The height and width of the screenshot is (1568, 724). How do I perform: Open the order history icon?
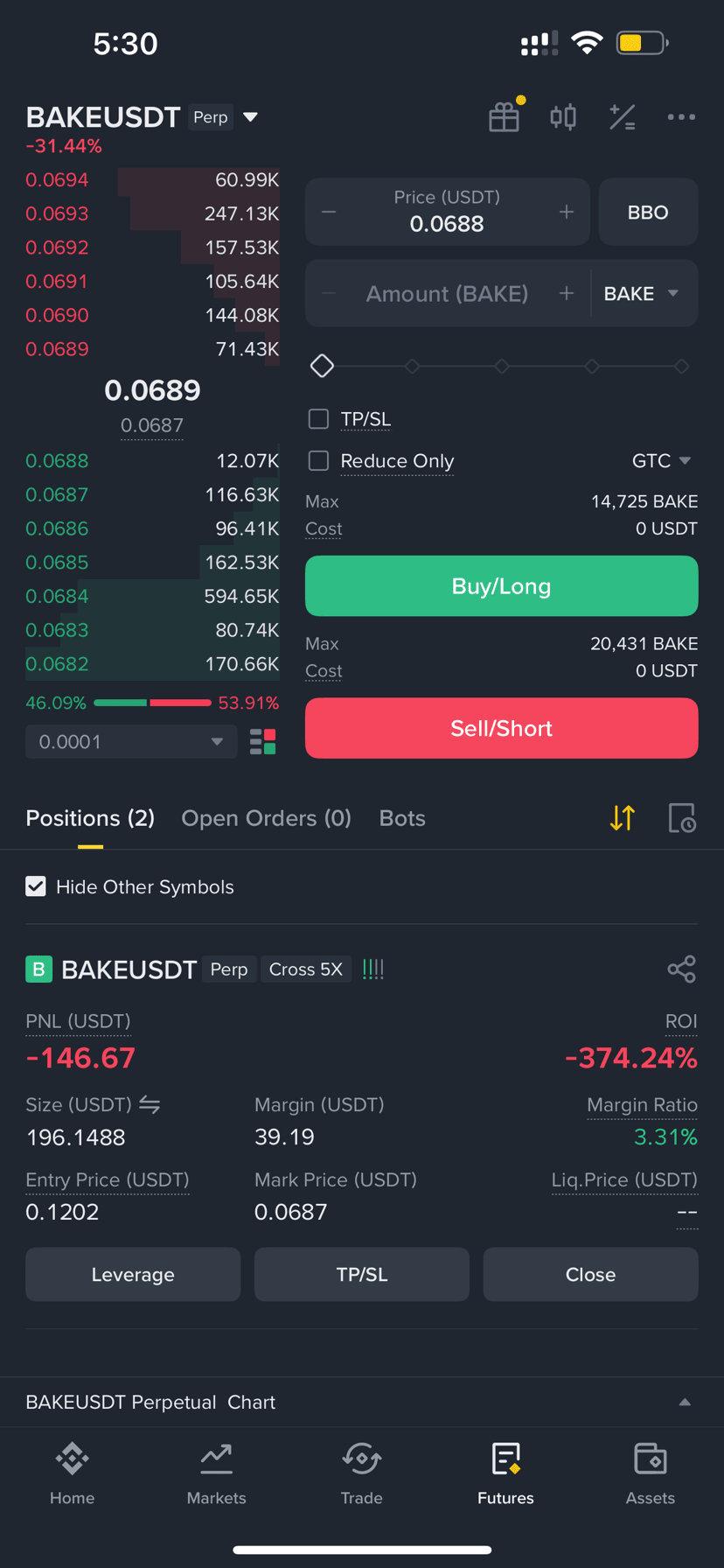682,818
